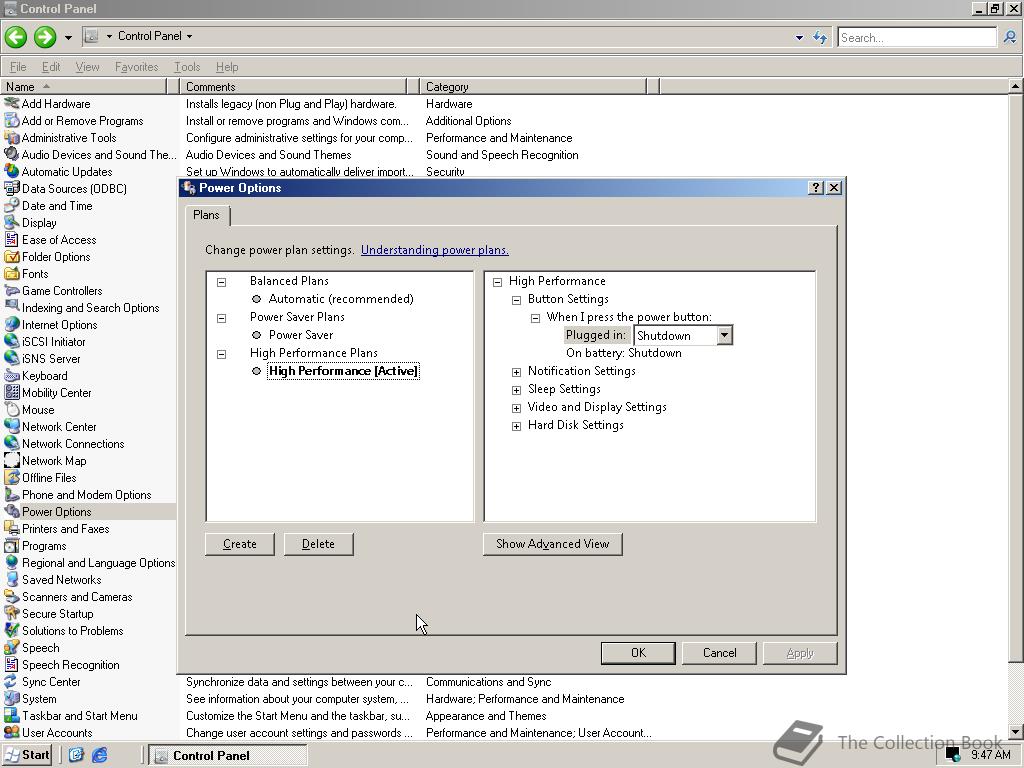Image resolution: width=1024 pixels, height=768 pixels.
Task: Open the address bar history dropdown
Action: 799,37
